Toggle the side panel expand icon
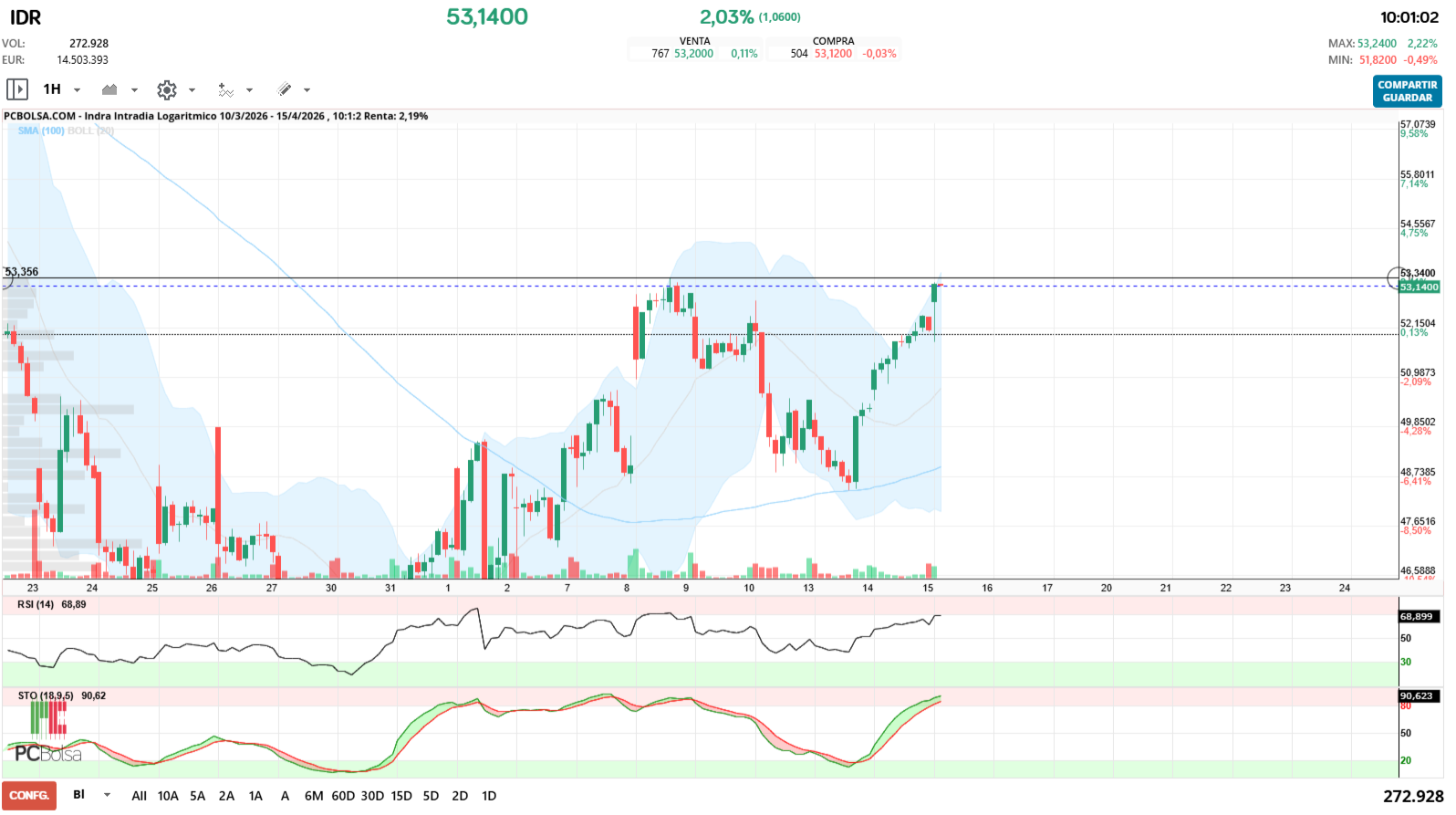1456x815 pixels. click(16, 89)
